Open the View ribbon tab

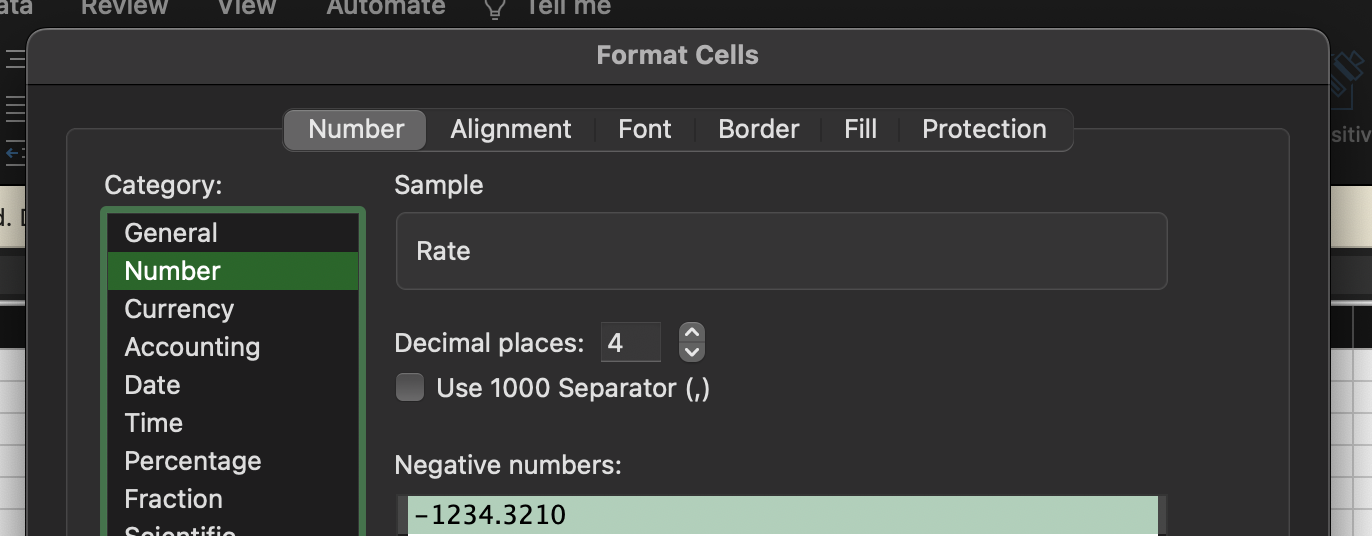click(246, 8)
